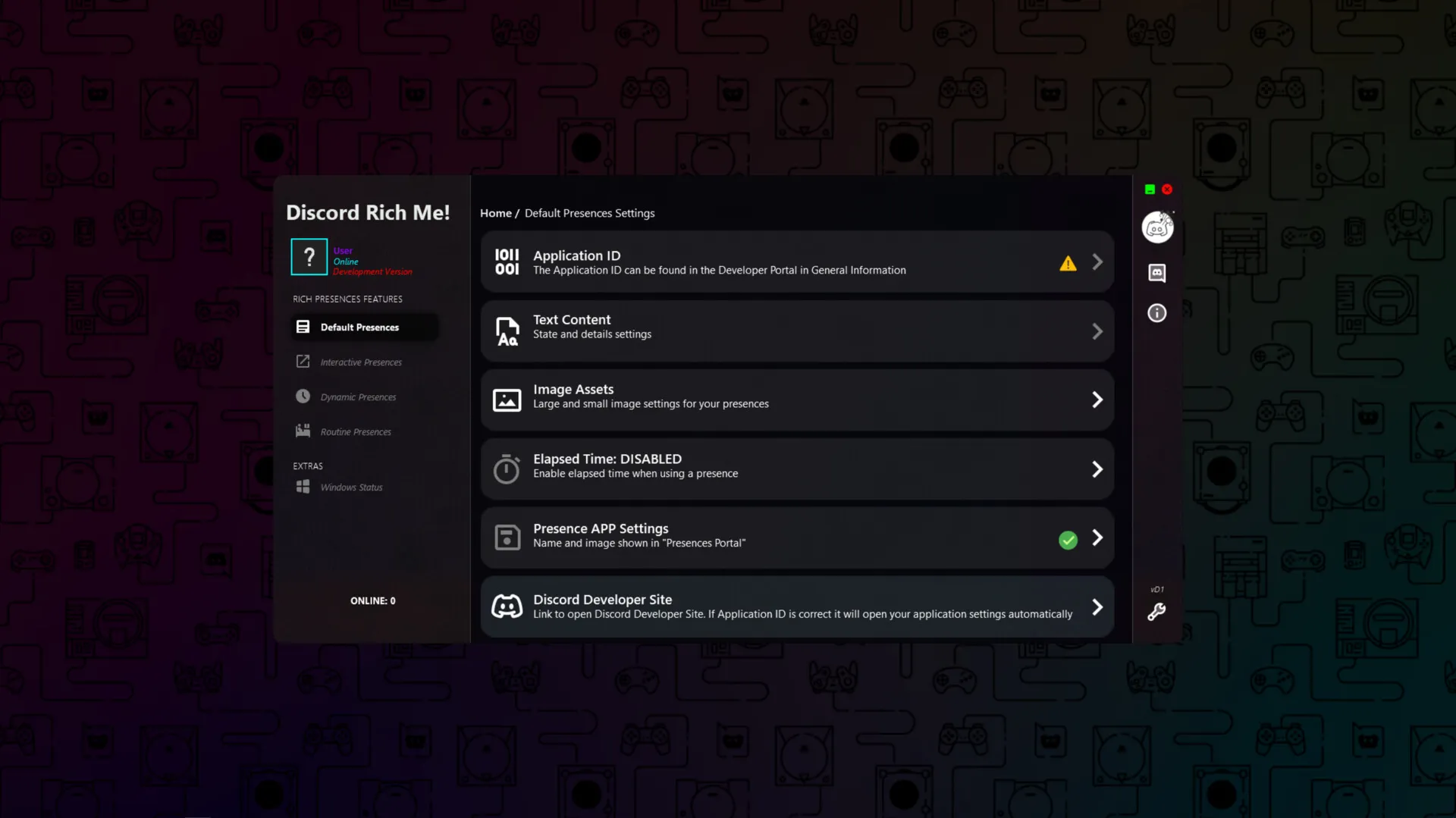Expand the Text Content chevron
This screenshot has width=1456, height=818.
pyautogui.click(x=1097, y=331)
